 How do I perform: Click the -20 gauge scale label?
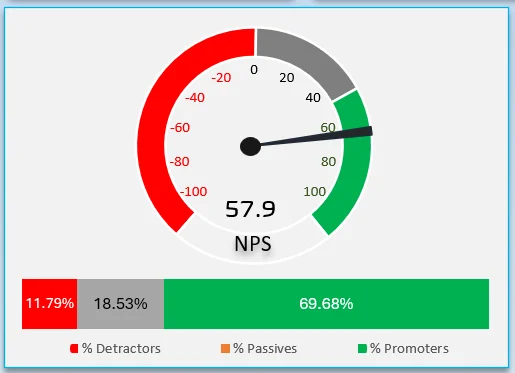pyautogui.click(x=221, y=78)
